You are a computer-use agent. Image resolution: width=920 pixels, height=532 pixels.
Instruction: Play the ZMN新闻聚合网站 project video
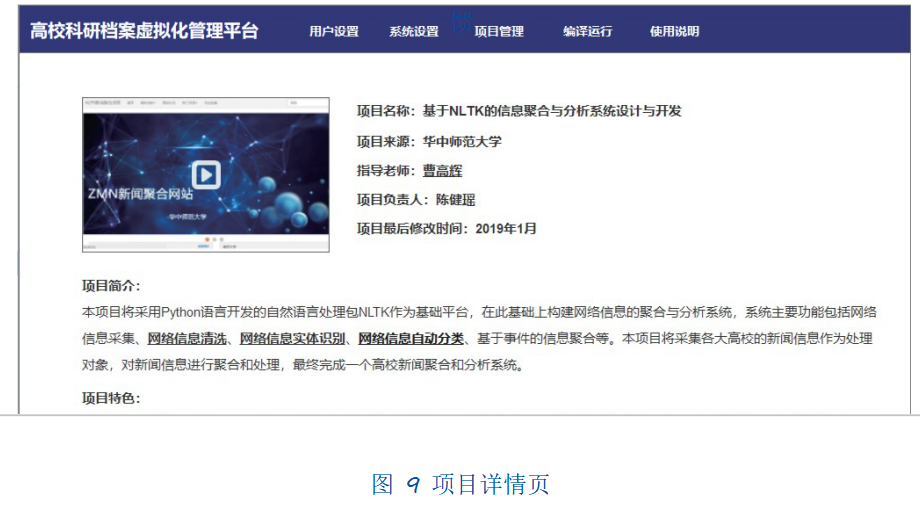tap(206, 175)
